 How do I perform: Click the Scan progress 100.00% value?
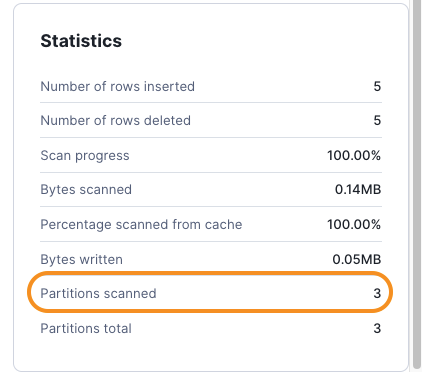point(354,155)
